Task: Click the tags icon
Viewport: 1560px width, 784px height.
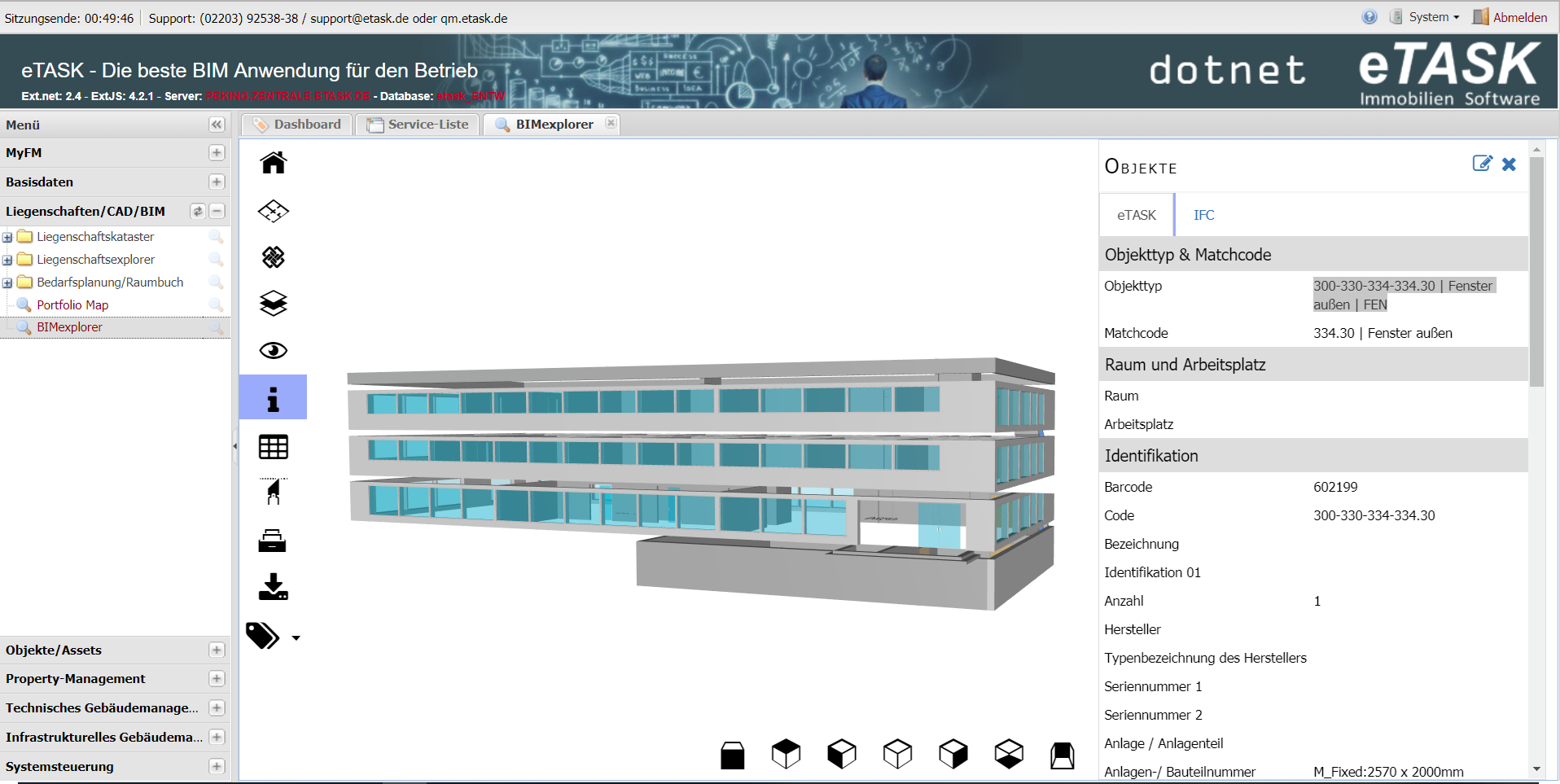Action: click(263, 636)
